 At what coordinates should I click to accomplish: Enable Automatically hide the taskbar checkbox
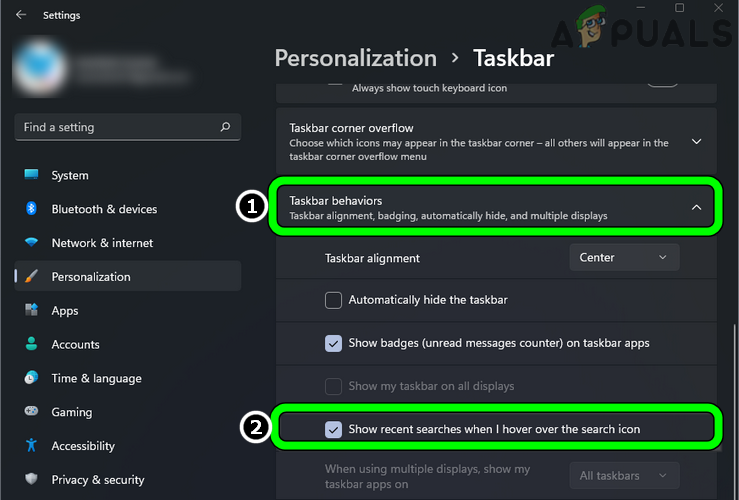pyautogui.click(x=334, y=300)
